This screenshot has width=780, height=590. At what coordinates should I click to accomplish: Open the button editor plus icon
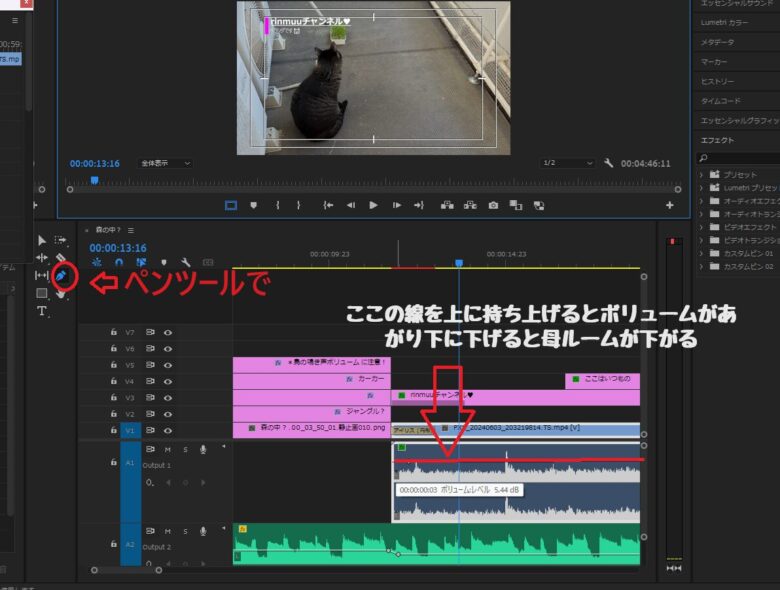670,205
